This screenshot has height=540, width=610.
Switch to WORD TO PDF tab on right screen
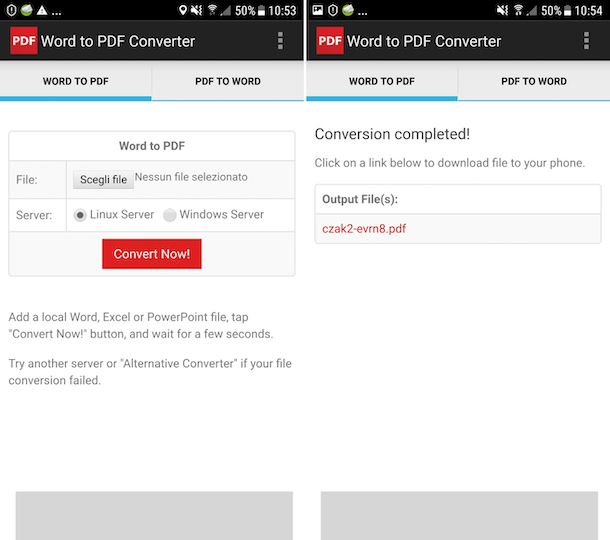click(x=382, y=81)
